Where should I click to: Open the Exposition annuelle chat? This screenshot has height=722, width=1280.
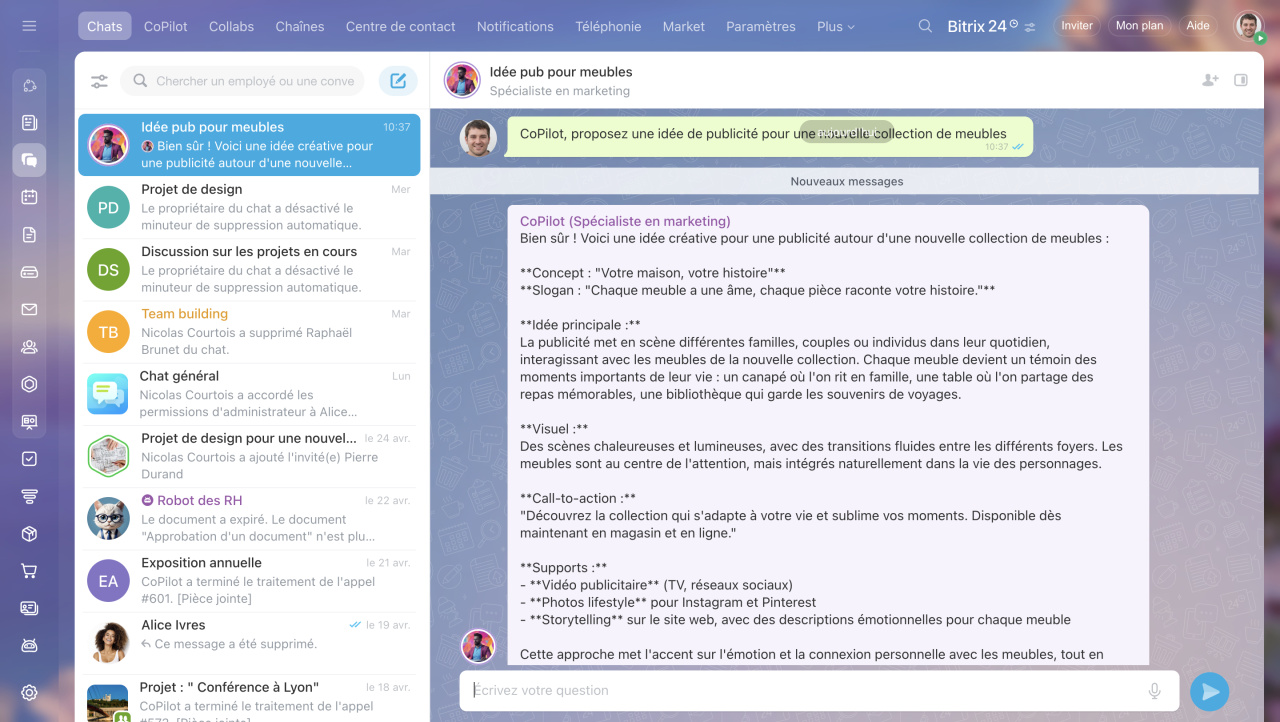click(x=249, y=580)
